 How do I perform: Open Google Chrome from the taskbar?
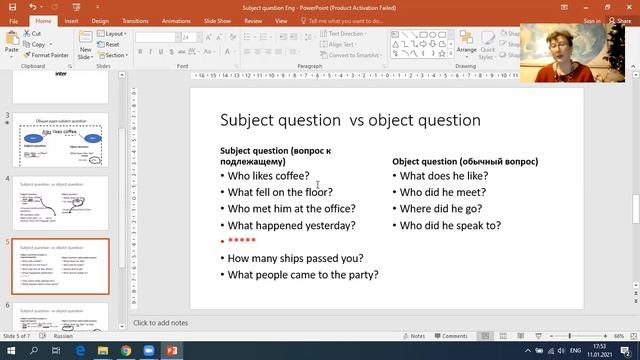[126, 351]
